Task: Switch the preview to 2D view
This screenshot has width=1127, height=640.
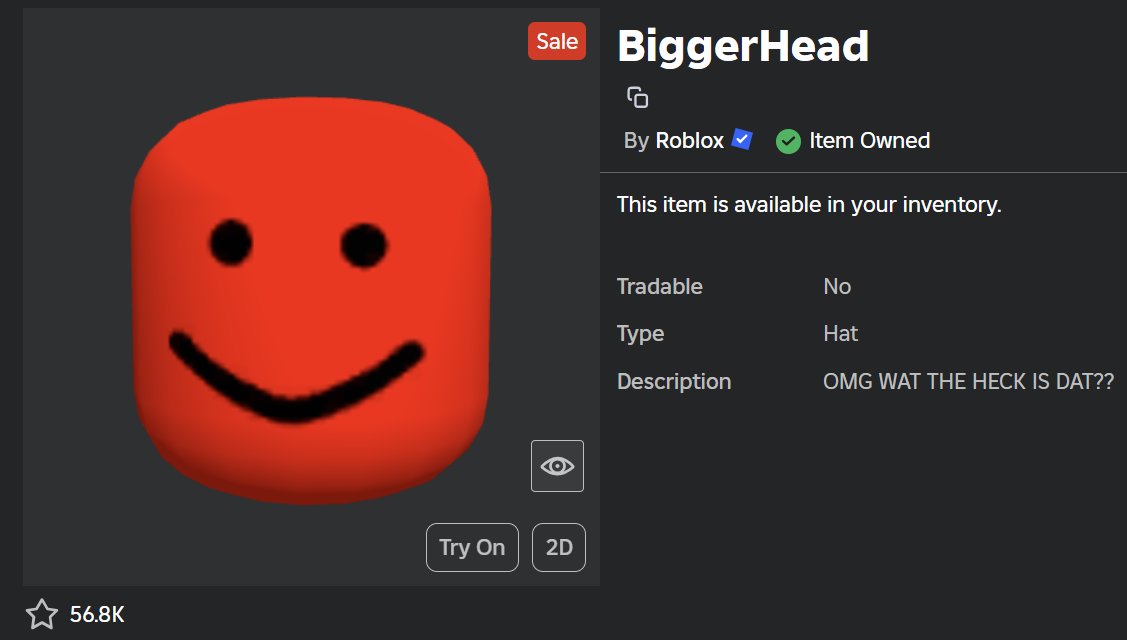Action: pos(558,547)
